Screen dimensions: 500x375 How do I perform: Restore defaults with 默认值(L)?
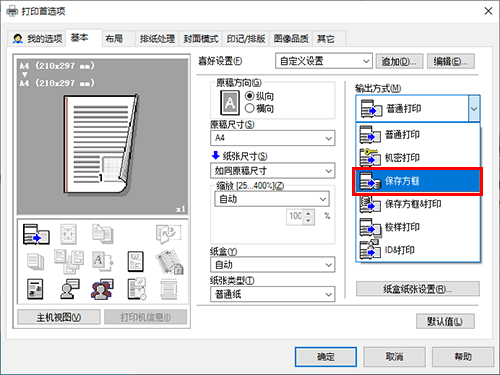[x=445, y=321]
